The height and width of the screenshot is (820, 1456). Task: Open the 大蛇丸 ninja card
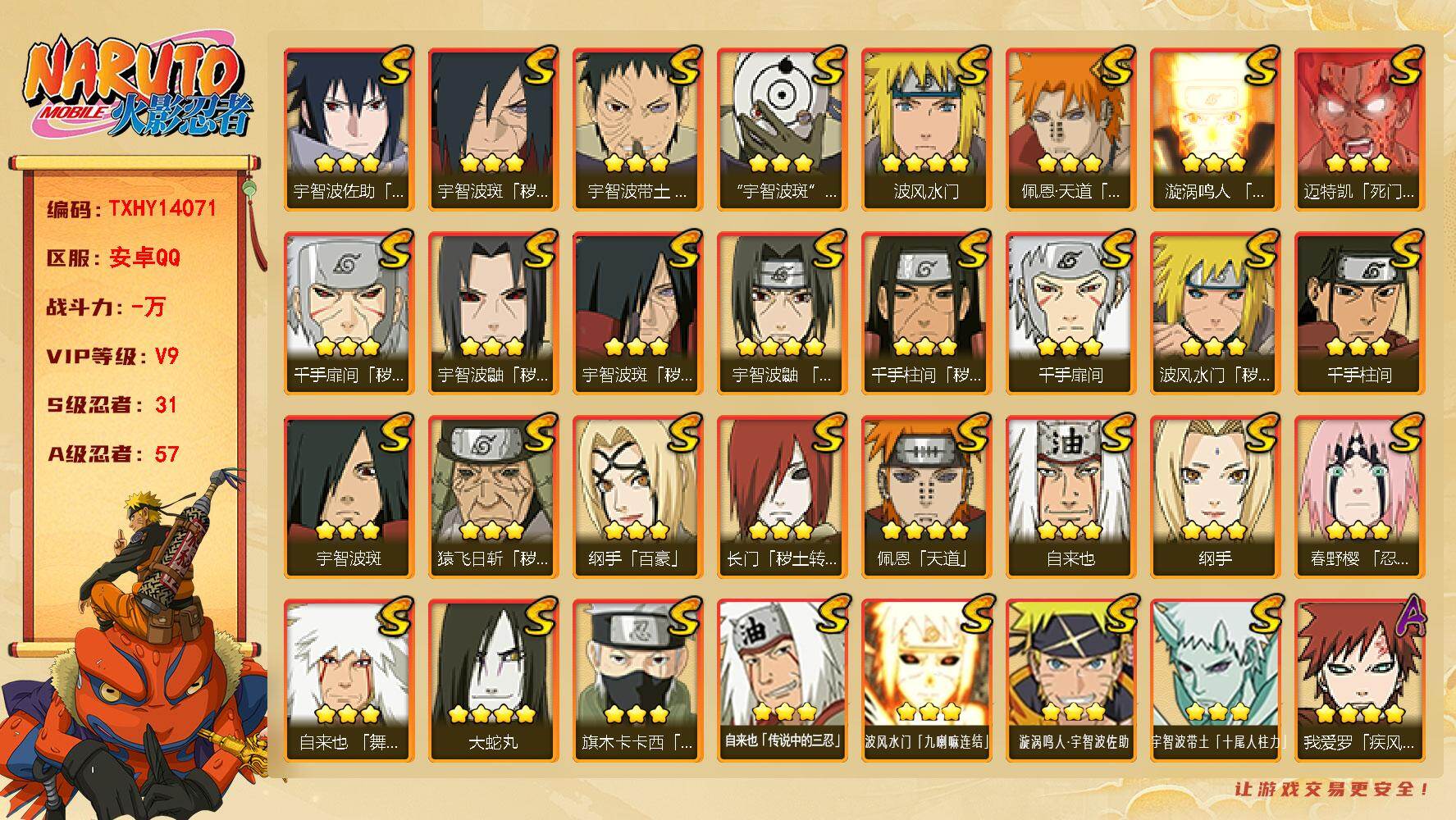coord(493,680)
